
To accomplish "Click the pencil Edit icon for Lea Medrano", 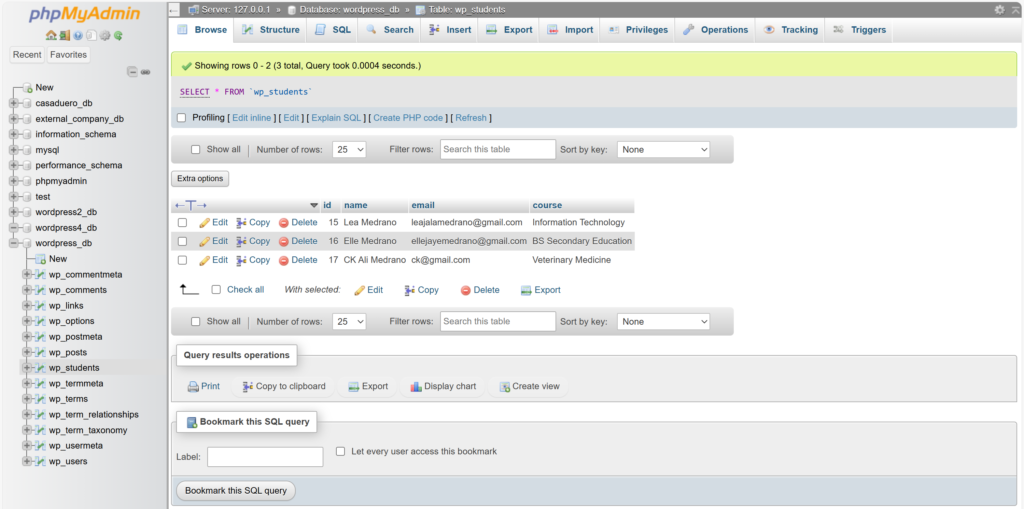I will [x=204, y=223].
